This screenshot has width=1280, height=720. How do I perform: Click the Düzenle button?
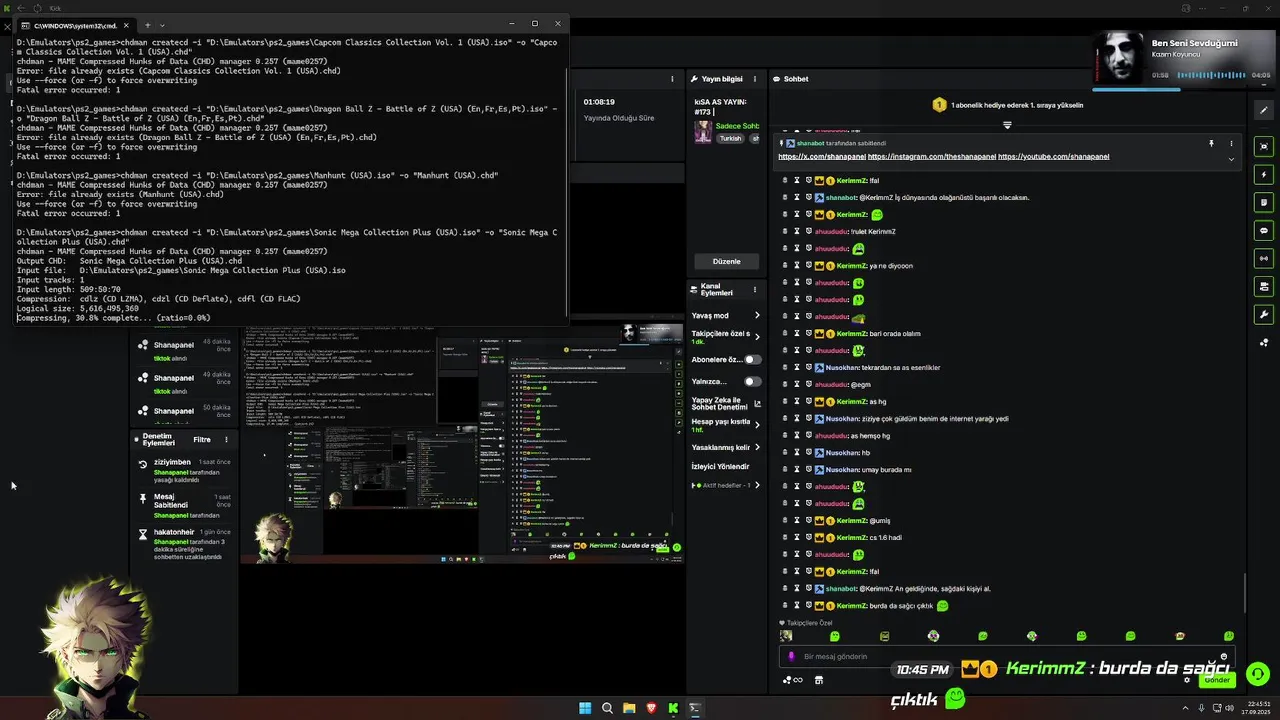point(726,261)
